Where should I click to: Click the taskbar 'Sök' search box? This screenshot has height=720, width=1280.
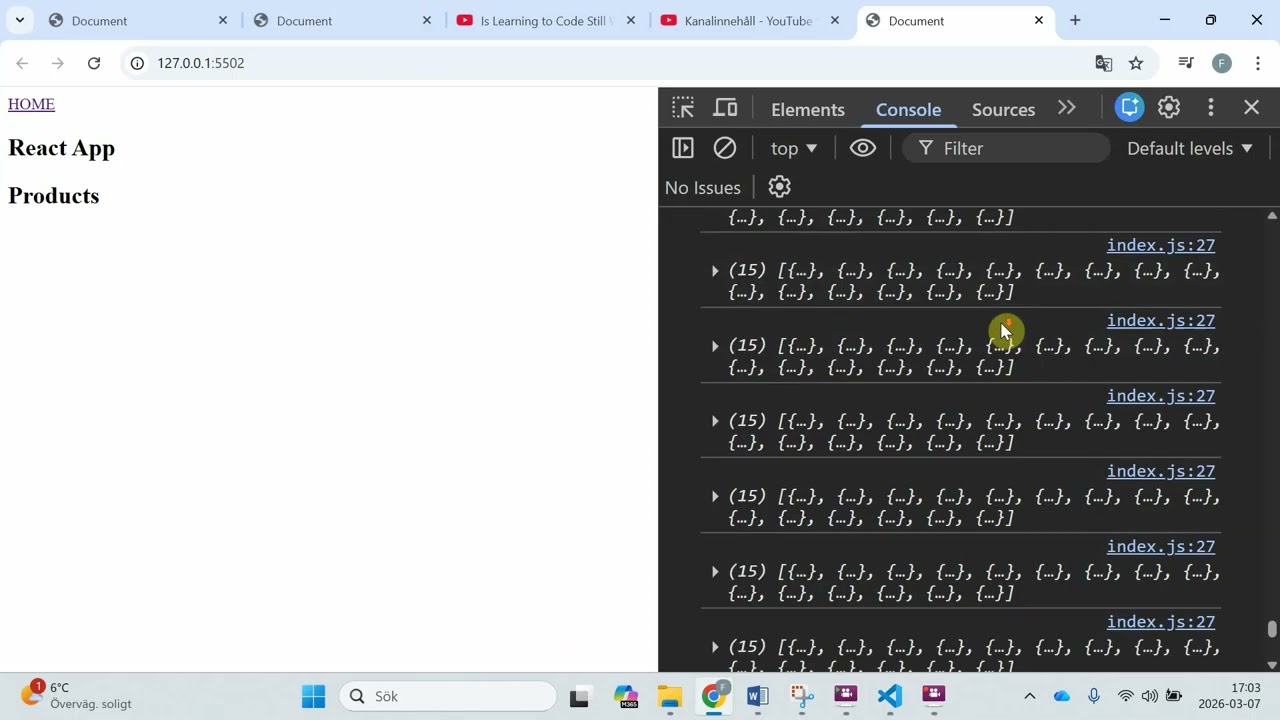point(448,696)
